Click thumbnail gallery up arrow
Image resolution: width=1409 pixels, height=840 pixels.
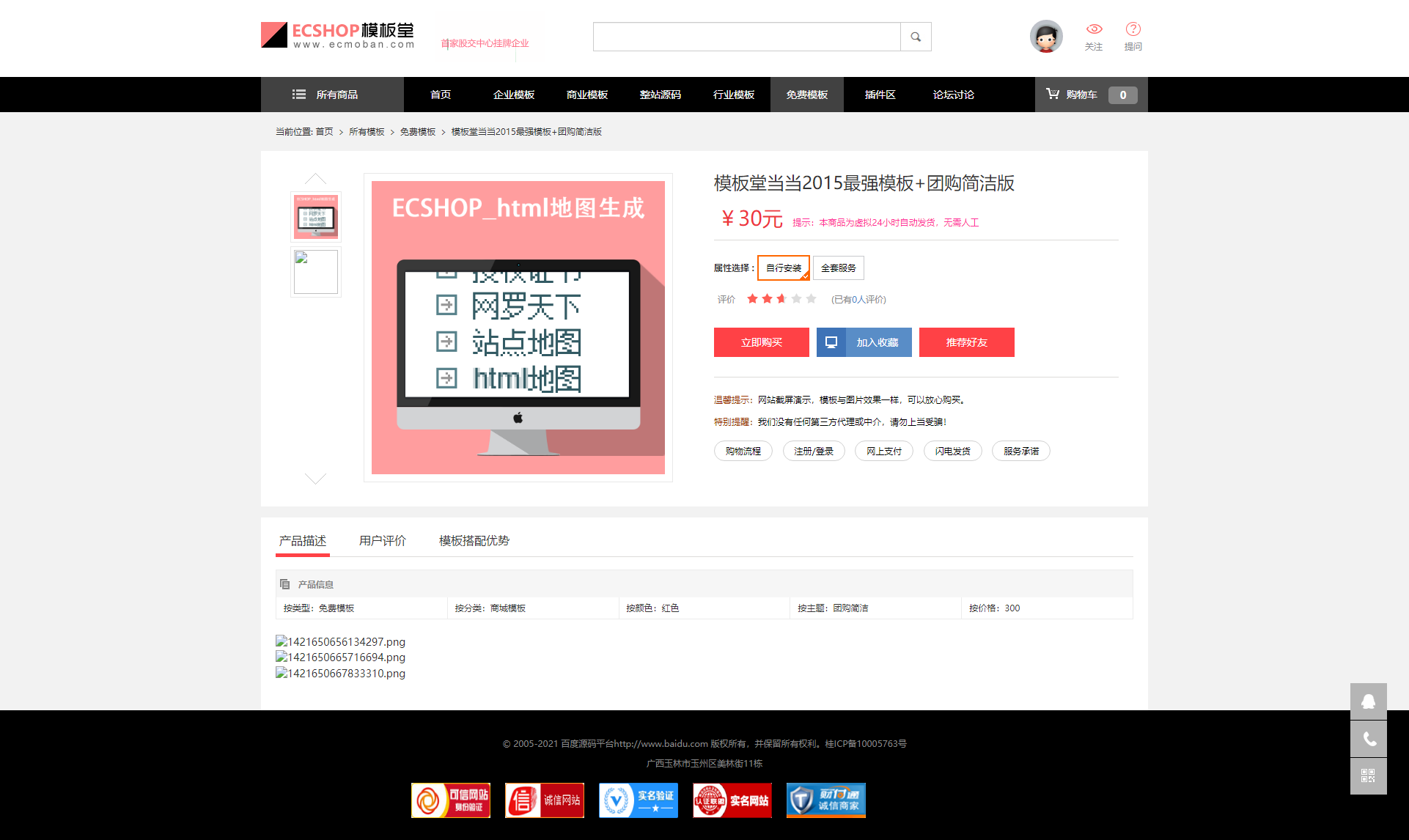point(315,179)
